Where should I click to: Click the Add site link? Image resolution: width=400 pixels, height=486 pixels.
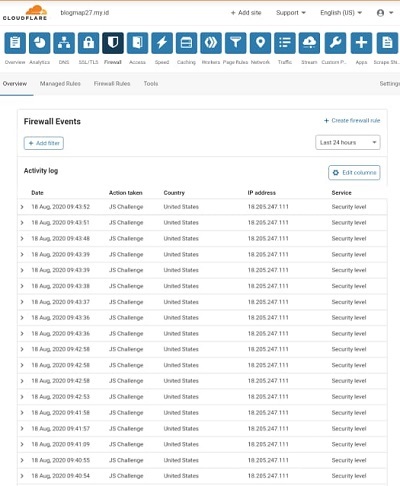coord(246,13)
